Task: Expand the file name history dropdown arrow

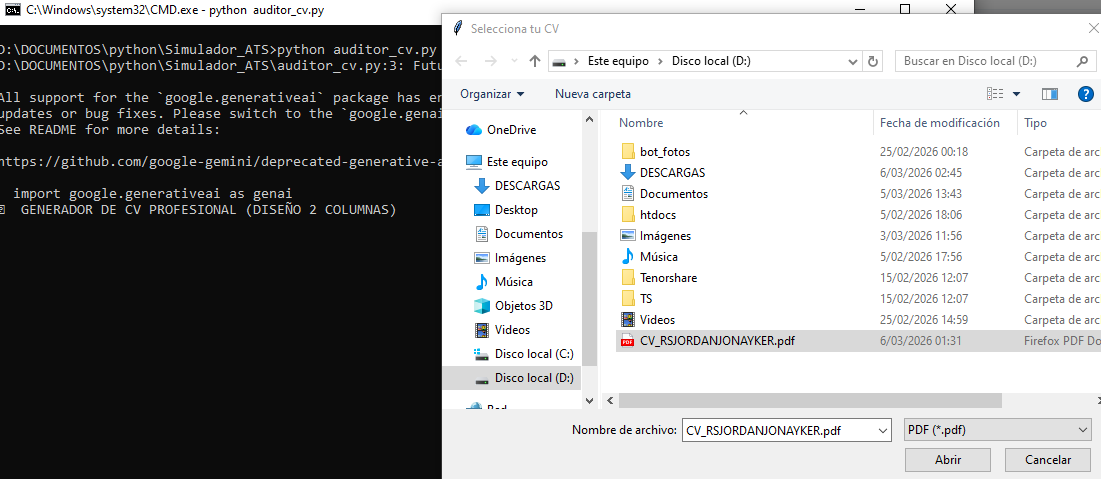Action: 881,430
